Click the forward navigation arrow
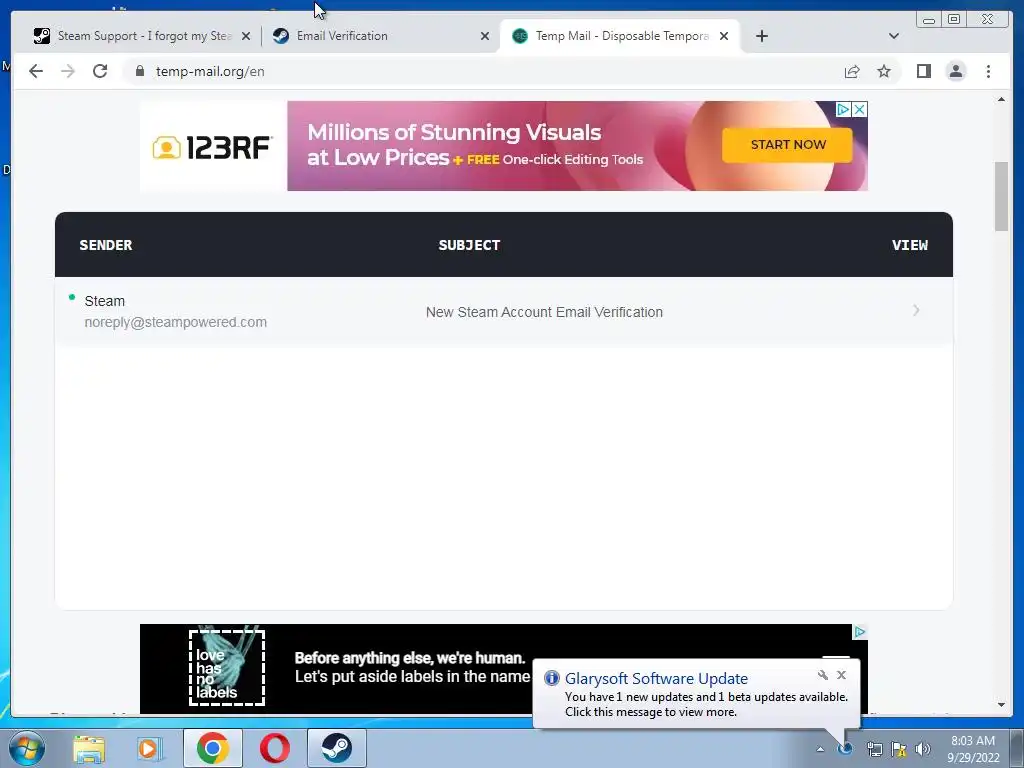 (68, 71)
